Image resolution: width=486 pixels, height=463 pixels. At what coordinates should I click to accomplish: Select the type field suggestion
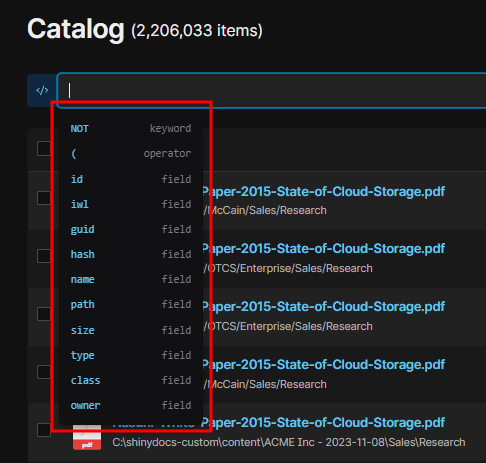[131, 355]
